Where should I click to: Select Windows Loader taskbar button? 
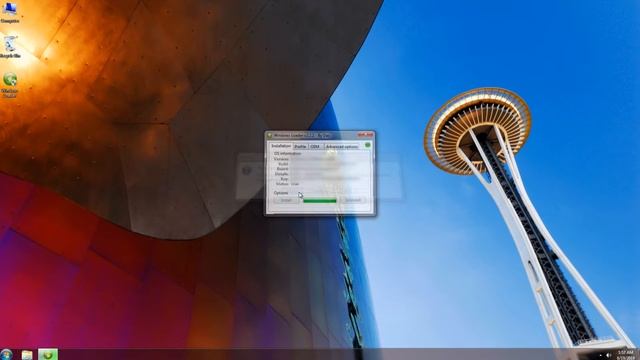tap(48, 354)
